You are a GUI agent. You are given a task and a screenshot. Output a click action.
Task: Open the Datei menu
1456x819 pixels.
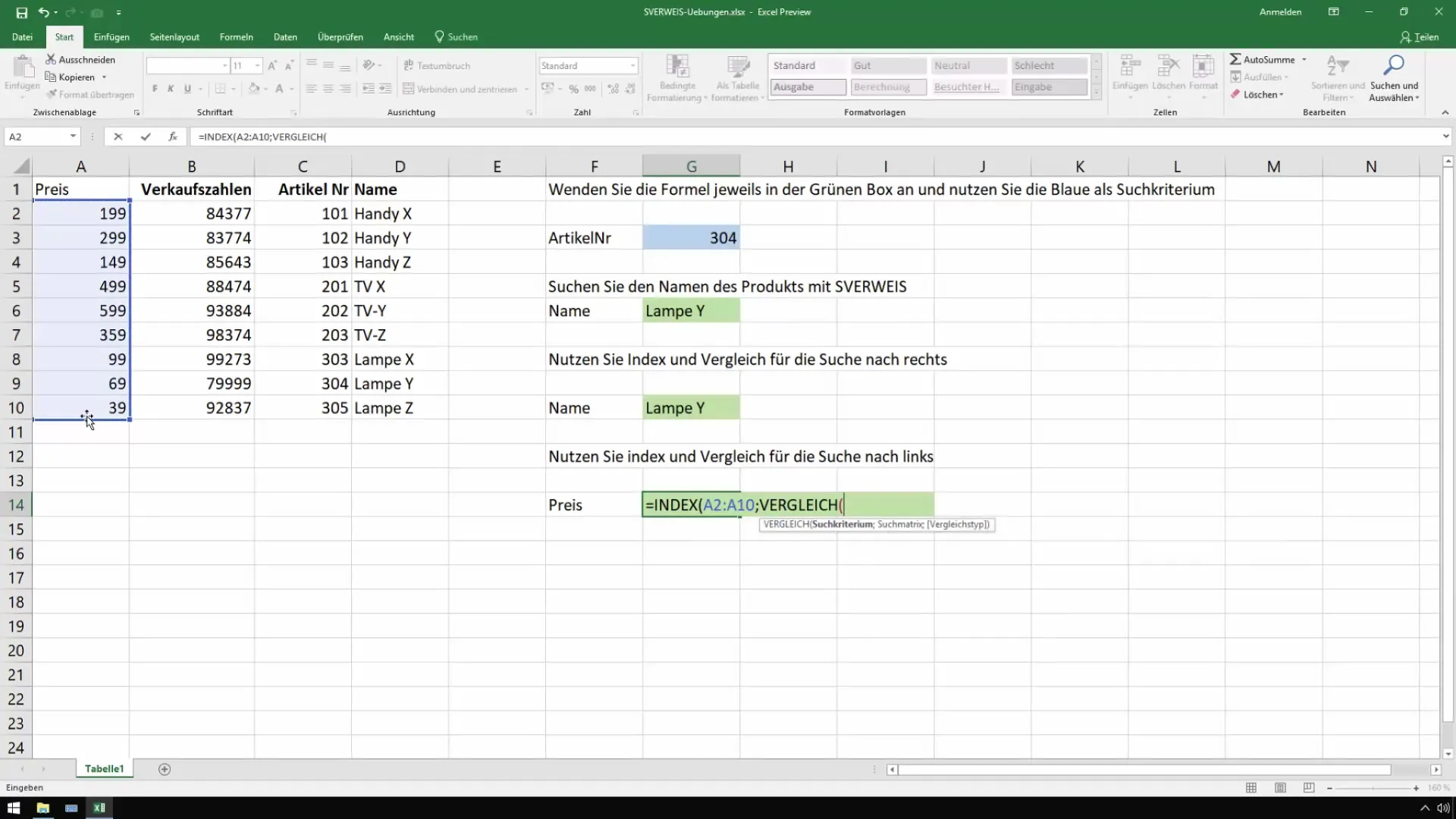[x=22, y=36]
